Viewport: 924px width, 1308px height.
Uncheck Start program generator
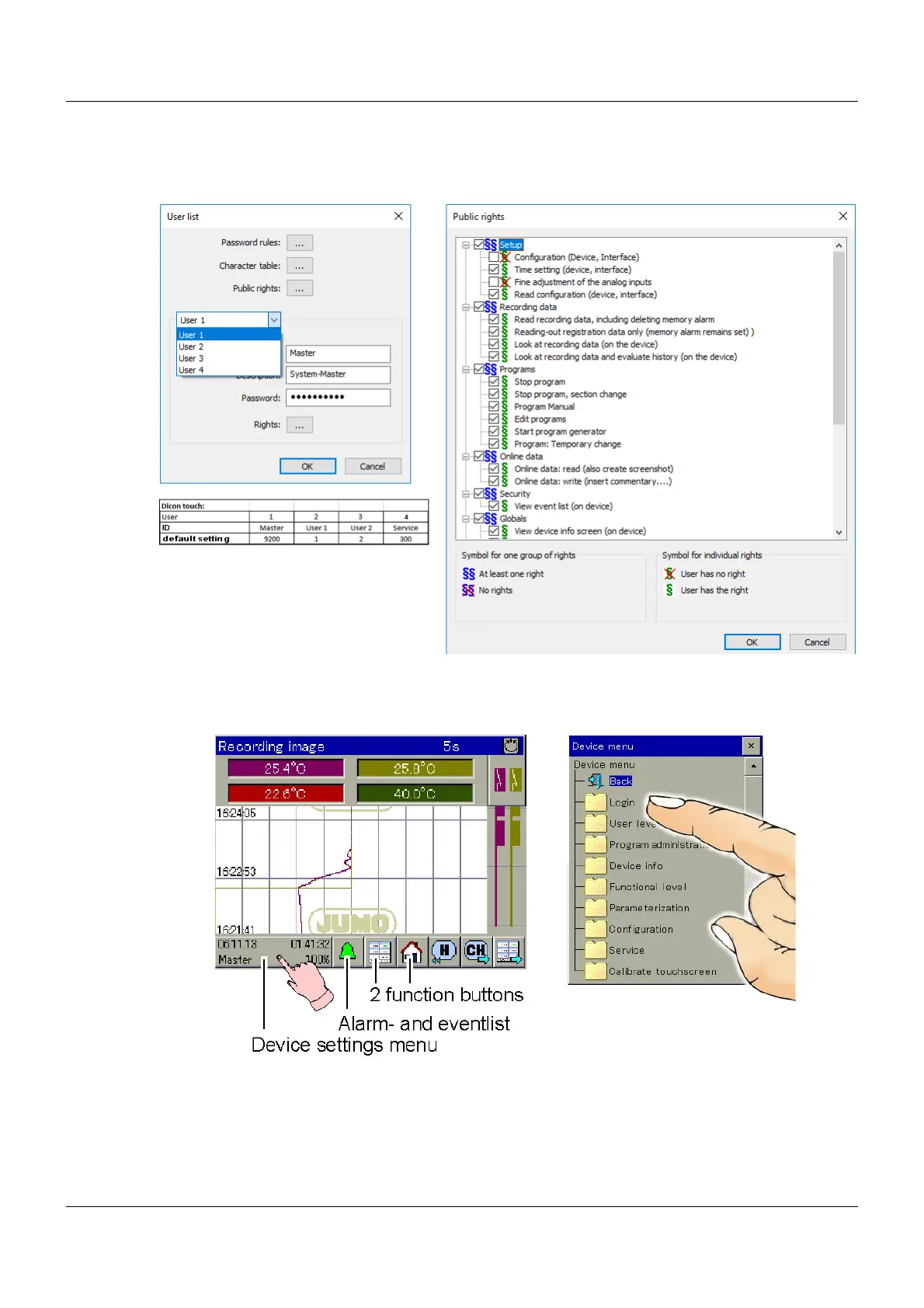tap(494, 431)
